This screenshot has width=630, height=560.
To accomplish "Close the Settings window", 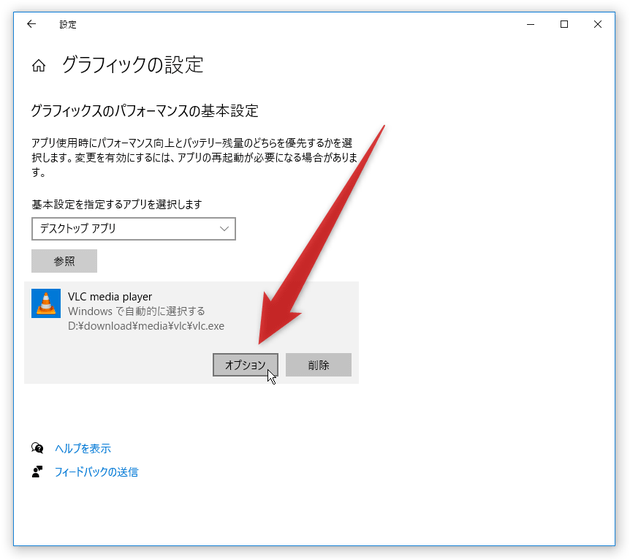I will [x=598, y=24].
